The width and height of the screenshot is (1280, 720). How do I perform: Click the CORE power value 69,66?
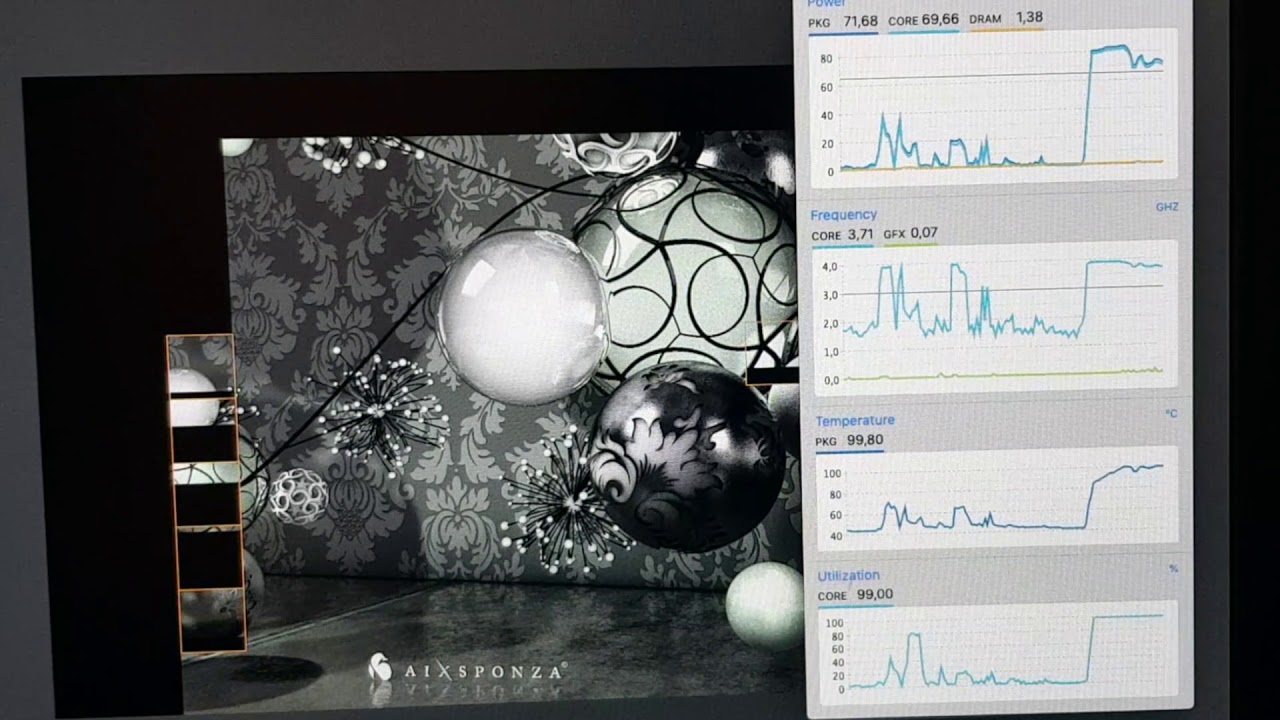(940, 20)
